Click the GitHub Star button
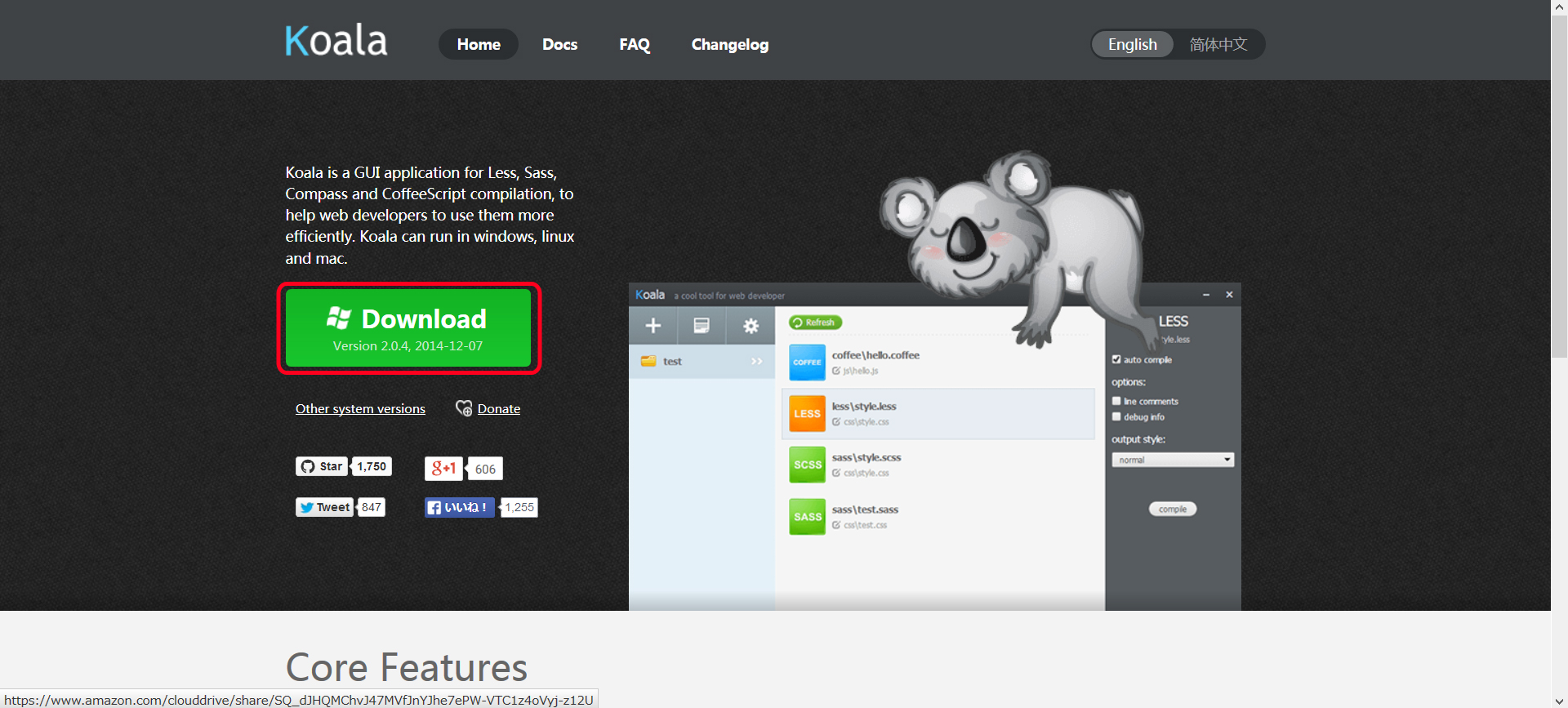The height and width of the screenshot is (708, 1568). [x=322, y=466]
